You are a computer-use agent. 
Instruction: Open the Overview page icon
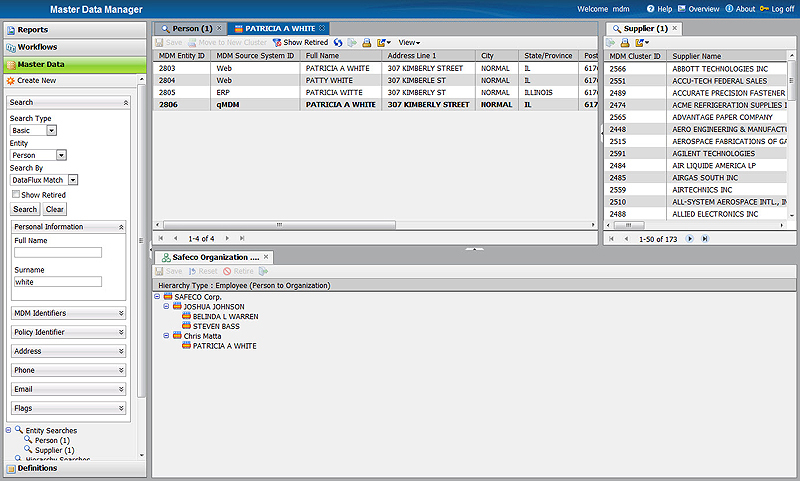click(682, 9)
